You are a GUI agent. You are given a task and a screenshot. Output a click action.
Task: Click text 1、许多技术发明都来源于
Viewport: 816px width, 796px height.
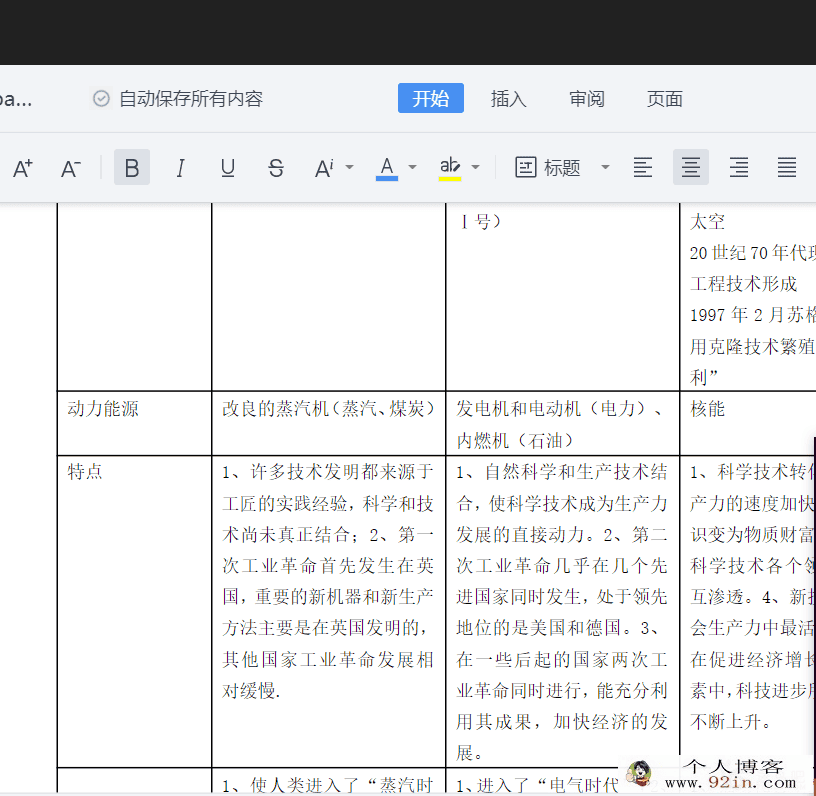(328, 472)
